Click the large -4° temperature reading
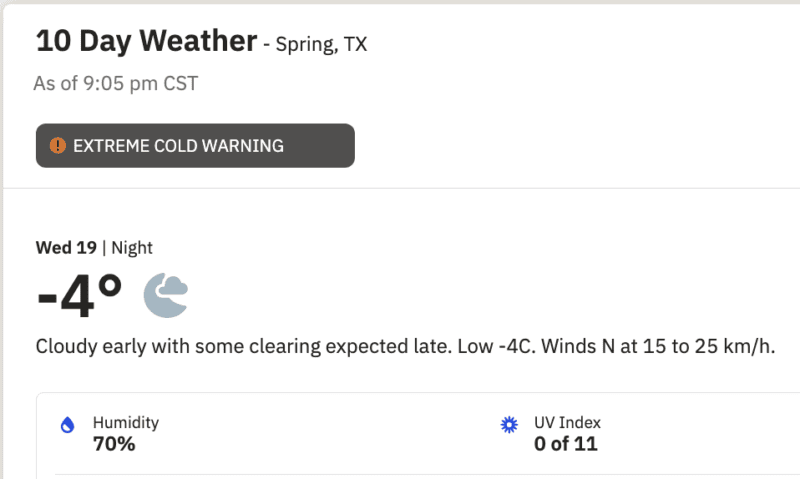 (79, 295)
